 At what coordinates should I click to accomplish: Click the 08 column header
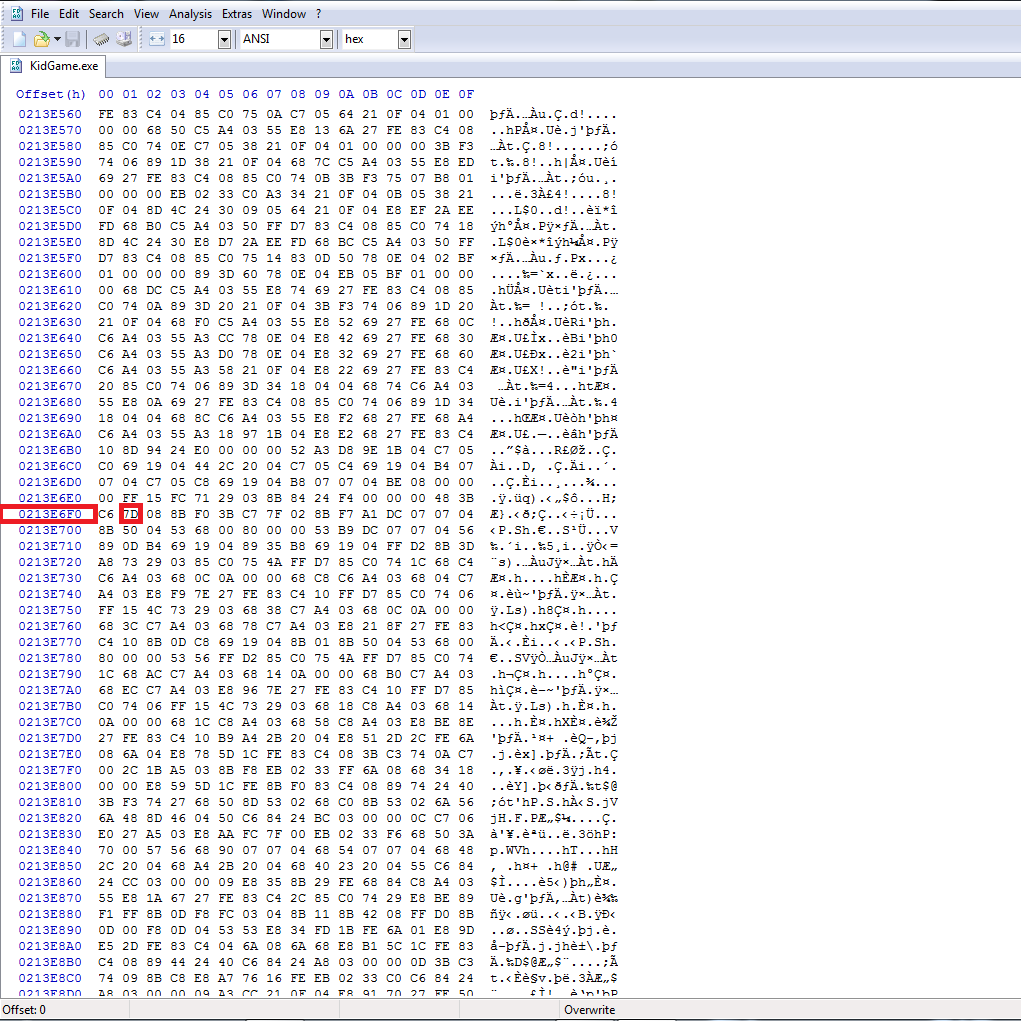point(298,94)
